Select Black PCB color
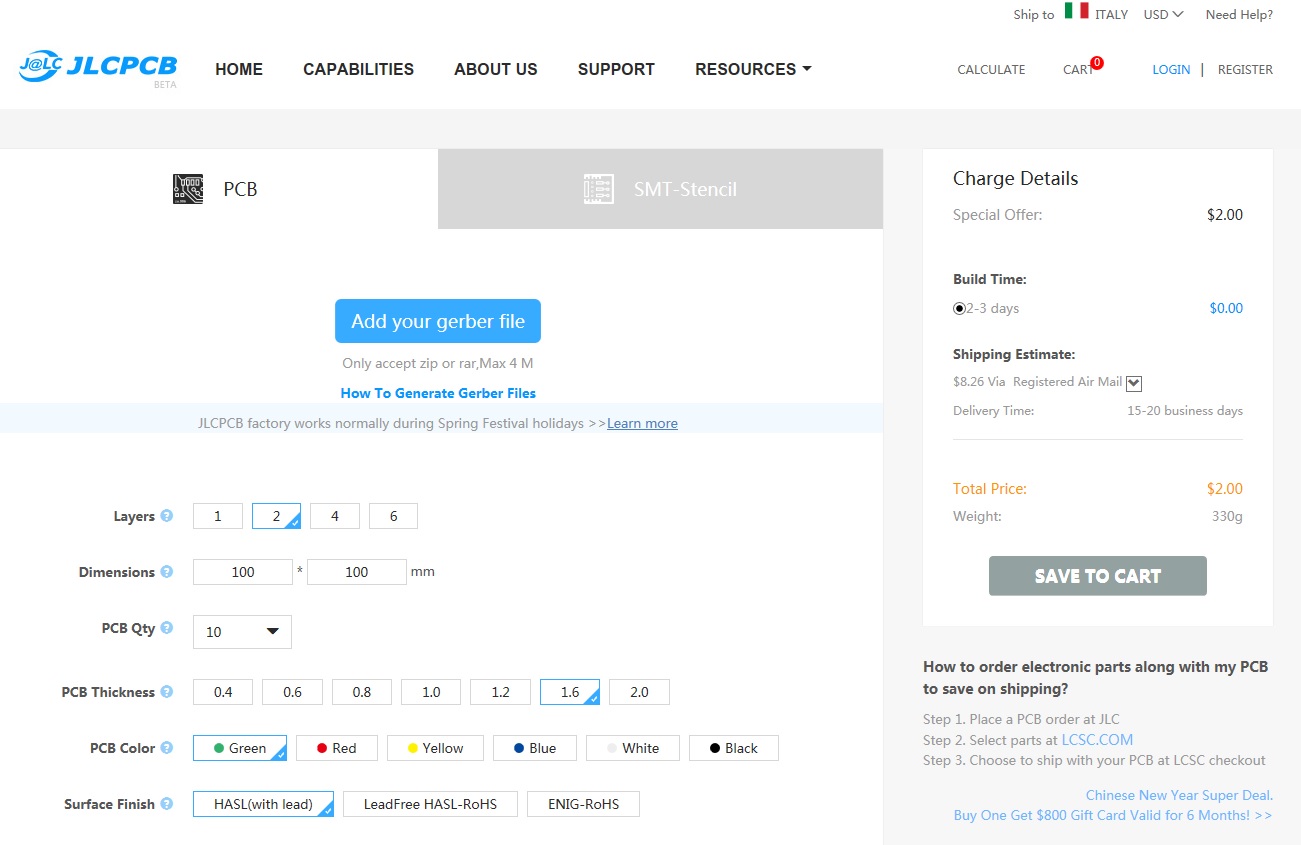 (x=734, y=748)
